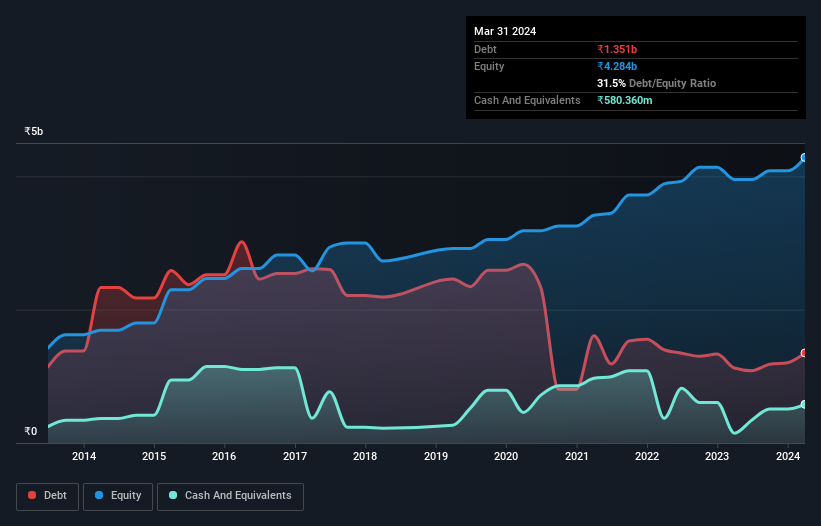821x526 pixels.
Task: Click the blue Equity endpoint marker
Action: [804, 158]
